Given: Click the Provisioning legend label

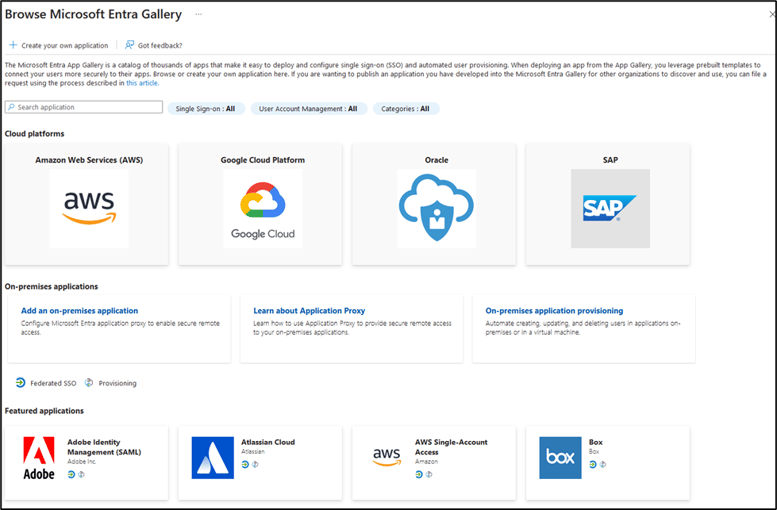Looking at the screenshot, I should coord(117,383).
